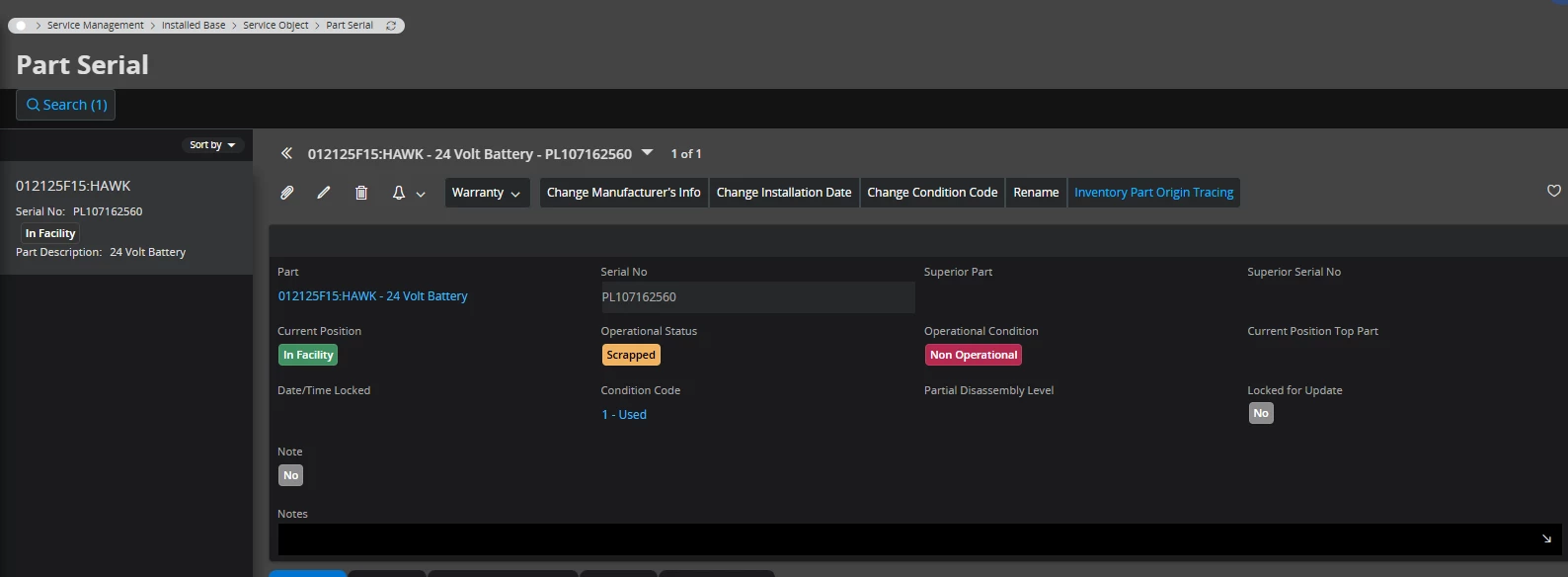Screen dimensions: 1568x577
Task: Expand the Notes field with arrow icon
Action: (1546, 538)
